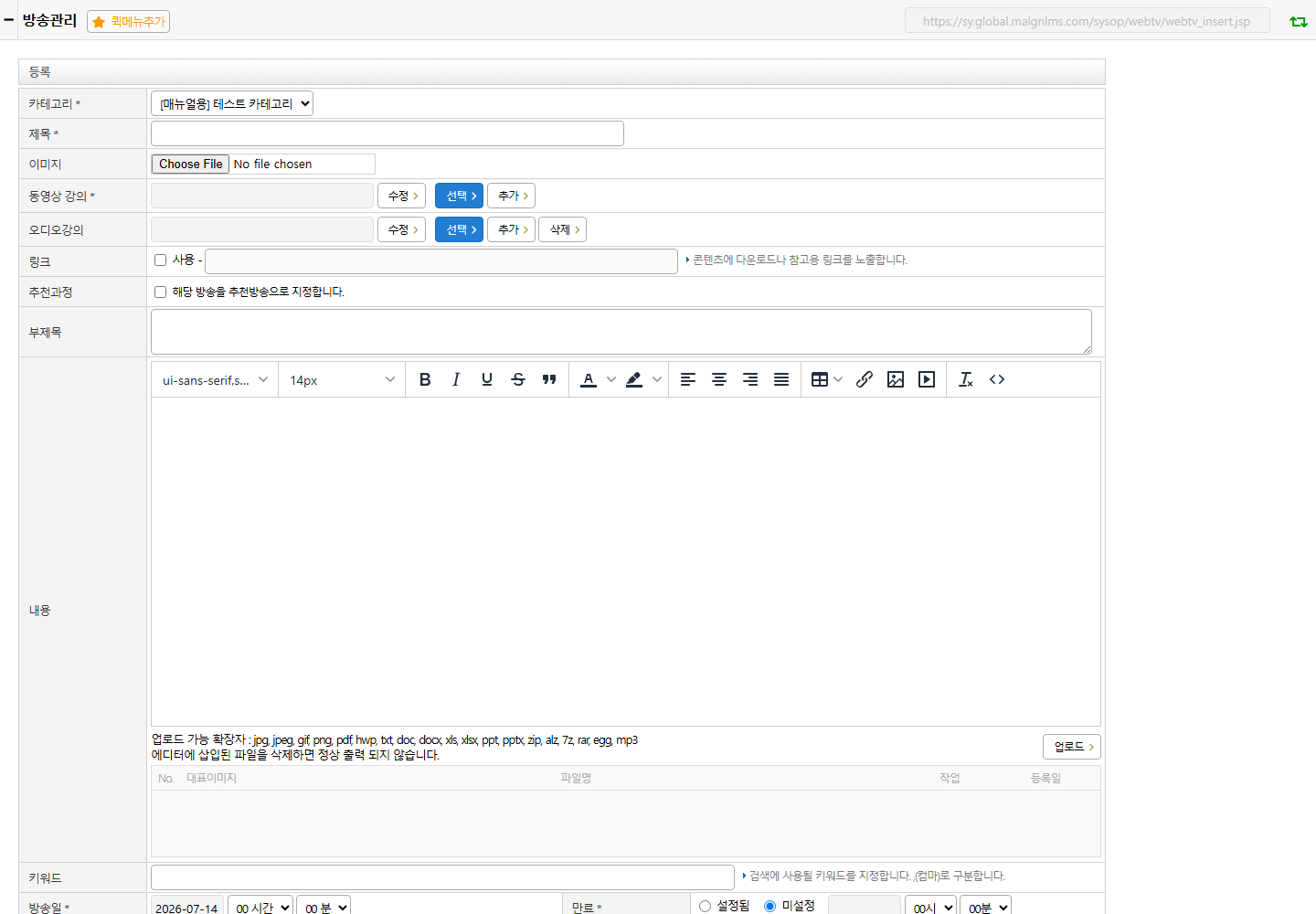Enable the 링크 사용 checkbox
This screenshot has height=914, width=1316.
161,260
